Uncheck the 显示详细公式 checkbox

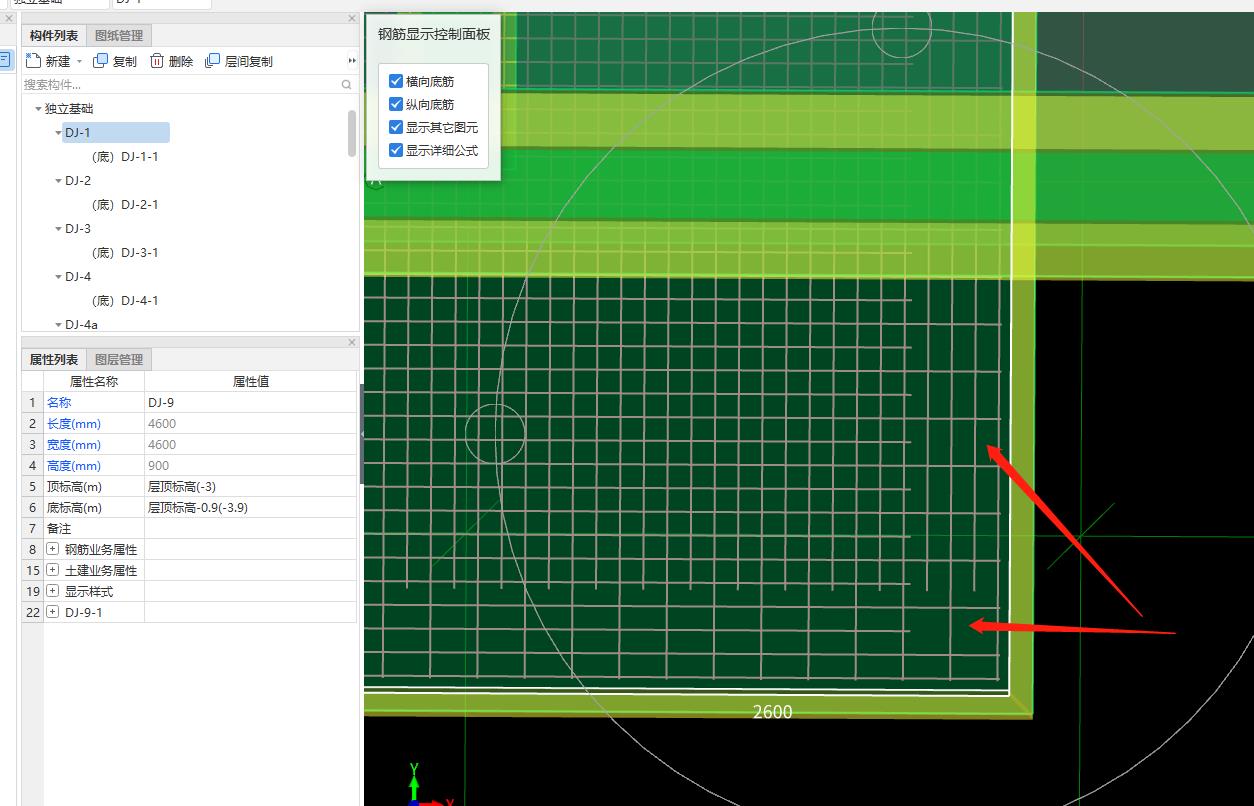click(396, 150)
